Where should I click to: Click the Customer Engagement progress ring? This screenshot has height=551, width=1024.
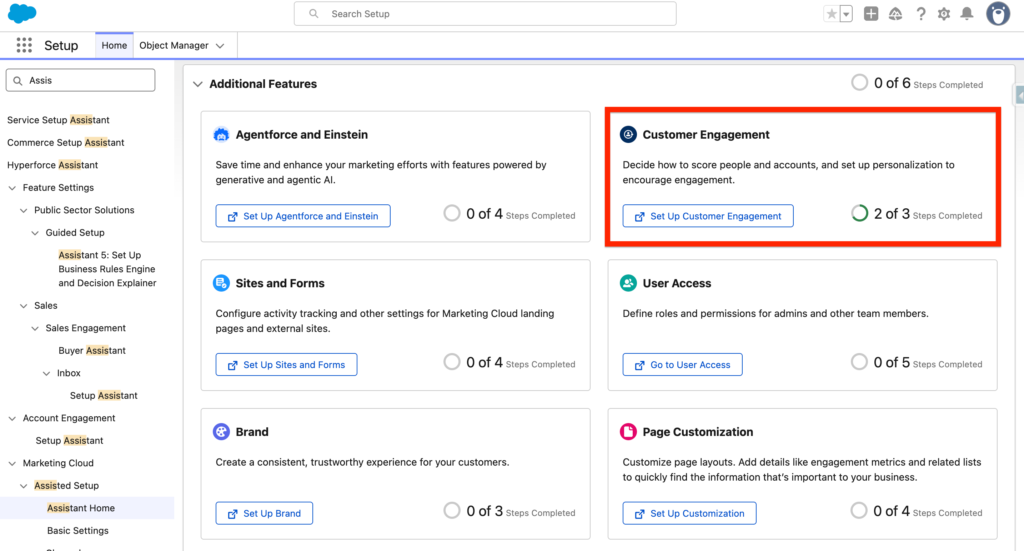tap(859, 214)
